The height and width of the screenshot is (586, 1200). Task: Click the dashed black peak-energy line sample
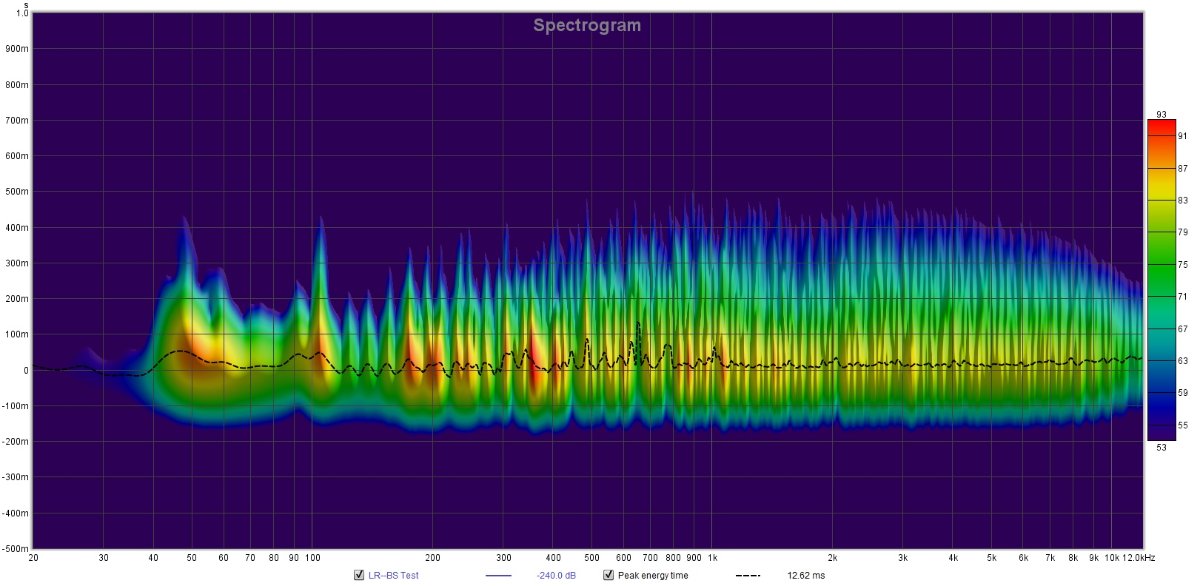[x=748, y=576]
